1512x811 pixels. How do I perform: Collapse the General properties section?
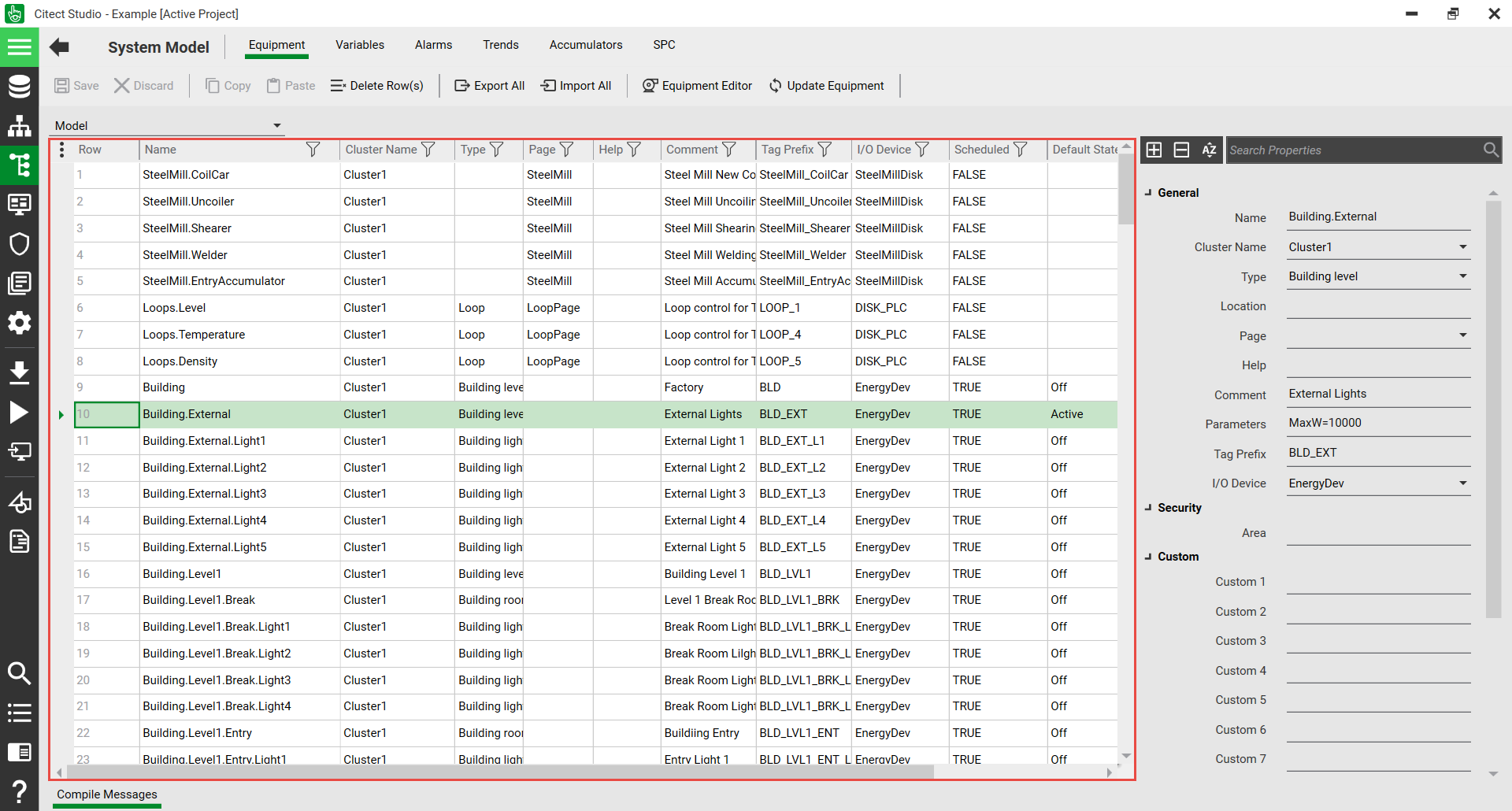(1149, 193)
